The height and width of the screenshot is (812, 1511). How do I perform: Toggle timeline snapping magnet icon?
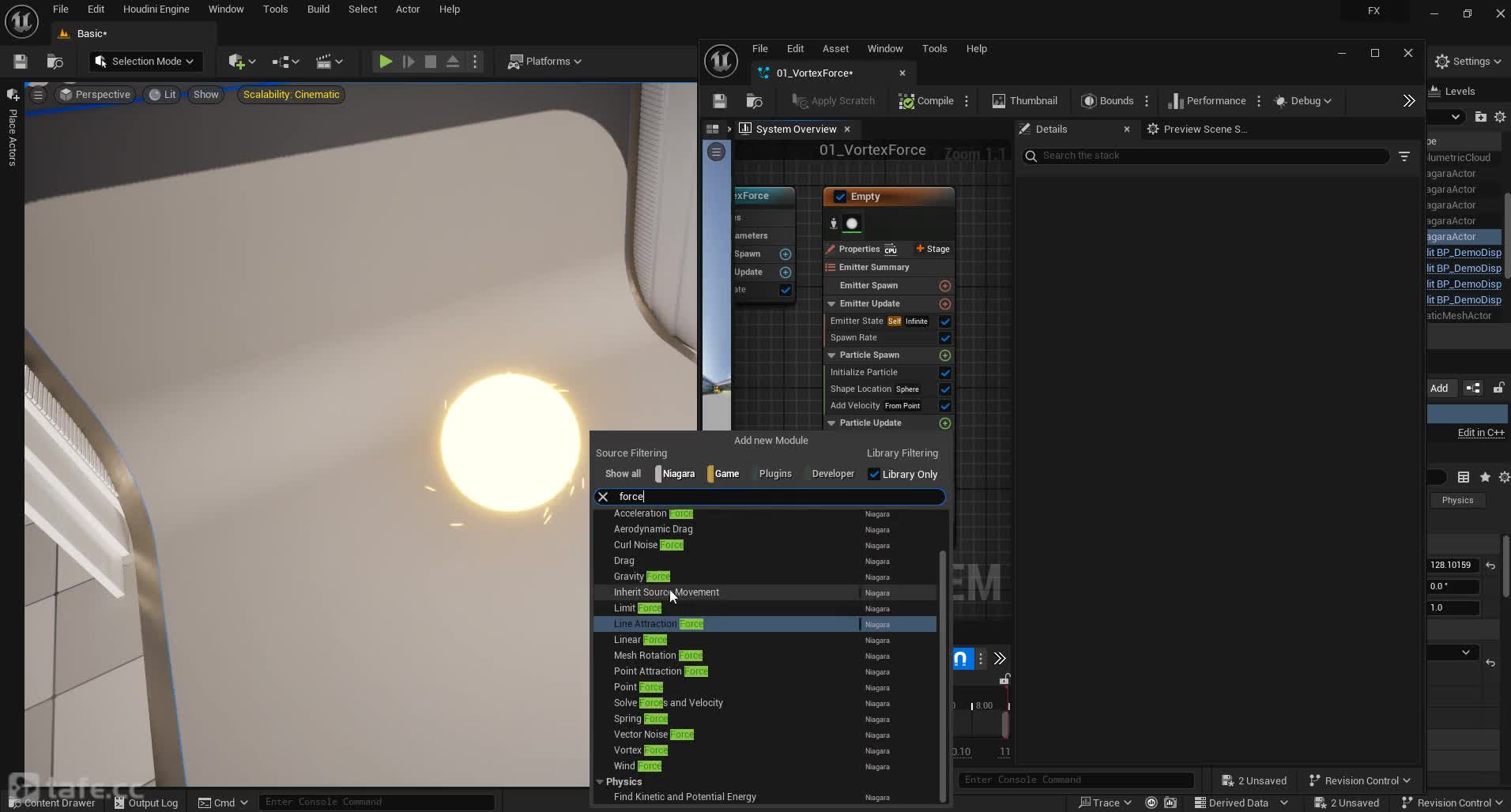960,659
